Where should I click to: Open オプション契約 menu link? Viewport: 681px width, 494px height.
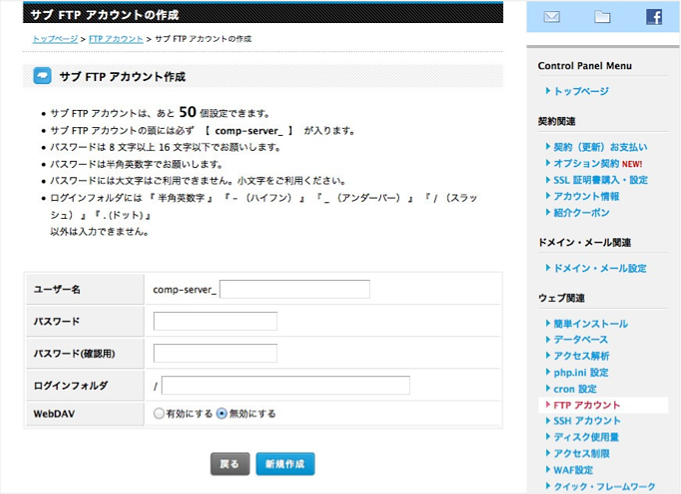[x=586, y=164]
